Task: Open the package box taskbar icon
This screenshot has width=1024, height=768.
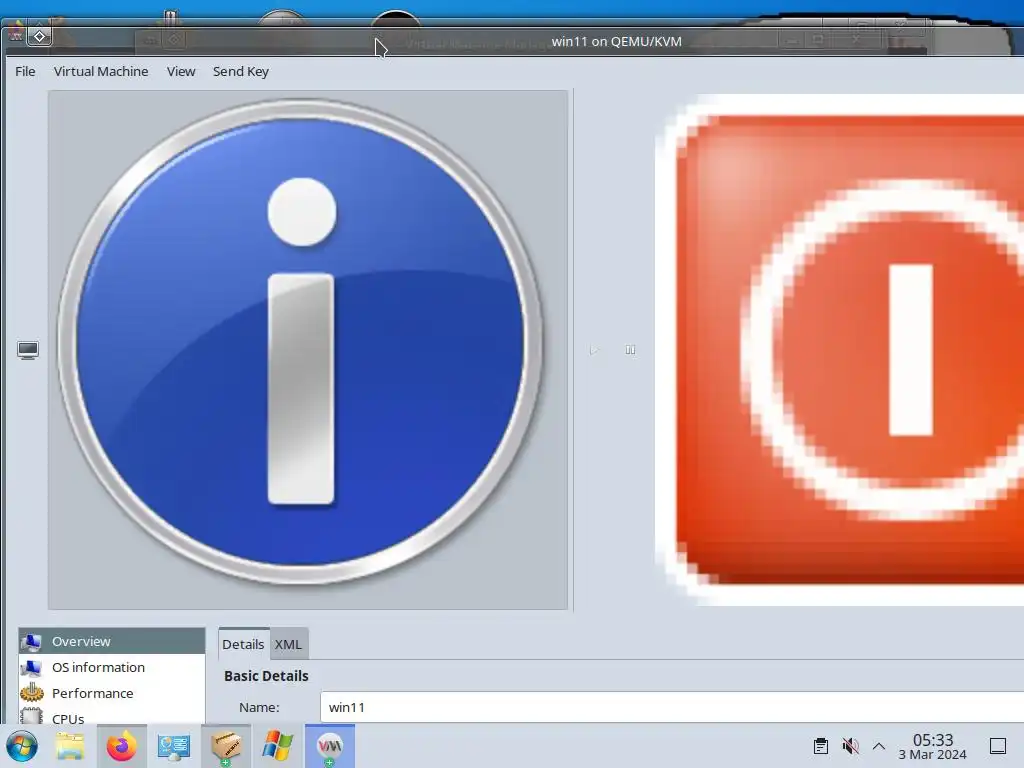Action: (225, 746)
